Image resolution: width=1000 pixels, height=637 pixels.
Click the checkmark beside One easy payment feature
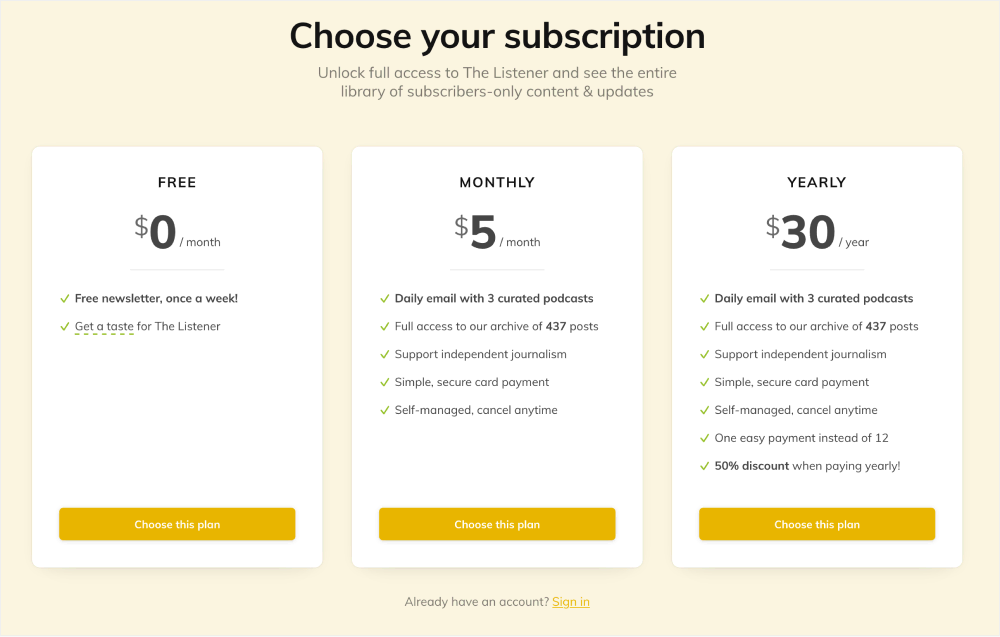click(705, 438)
